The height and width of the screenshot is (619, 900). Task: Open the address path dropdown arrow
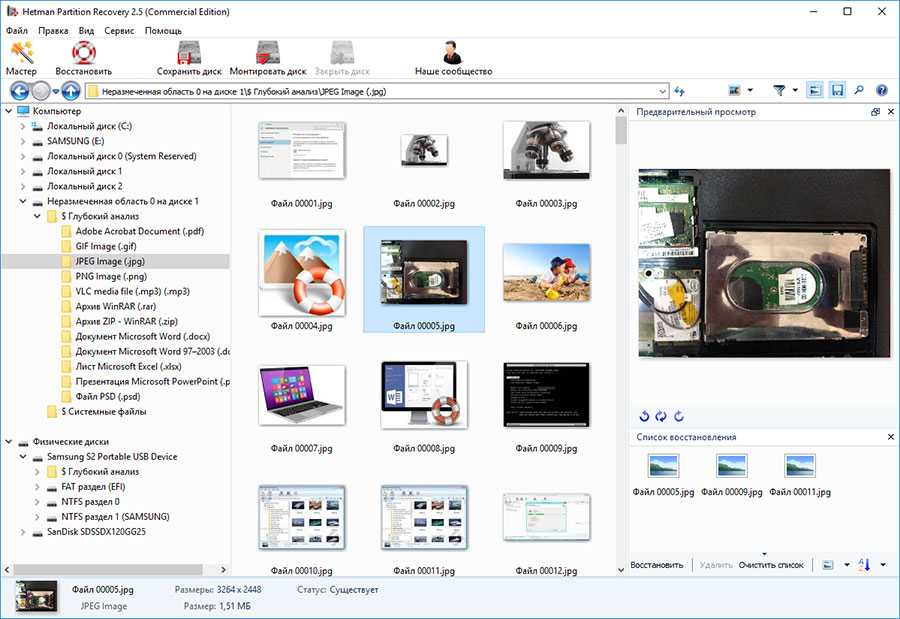click(662, 91)
